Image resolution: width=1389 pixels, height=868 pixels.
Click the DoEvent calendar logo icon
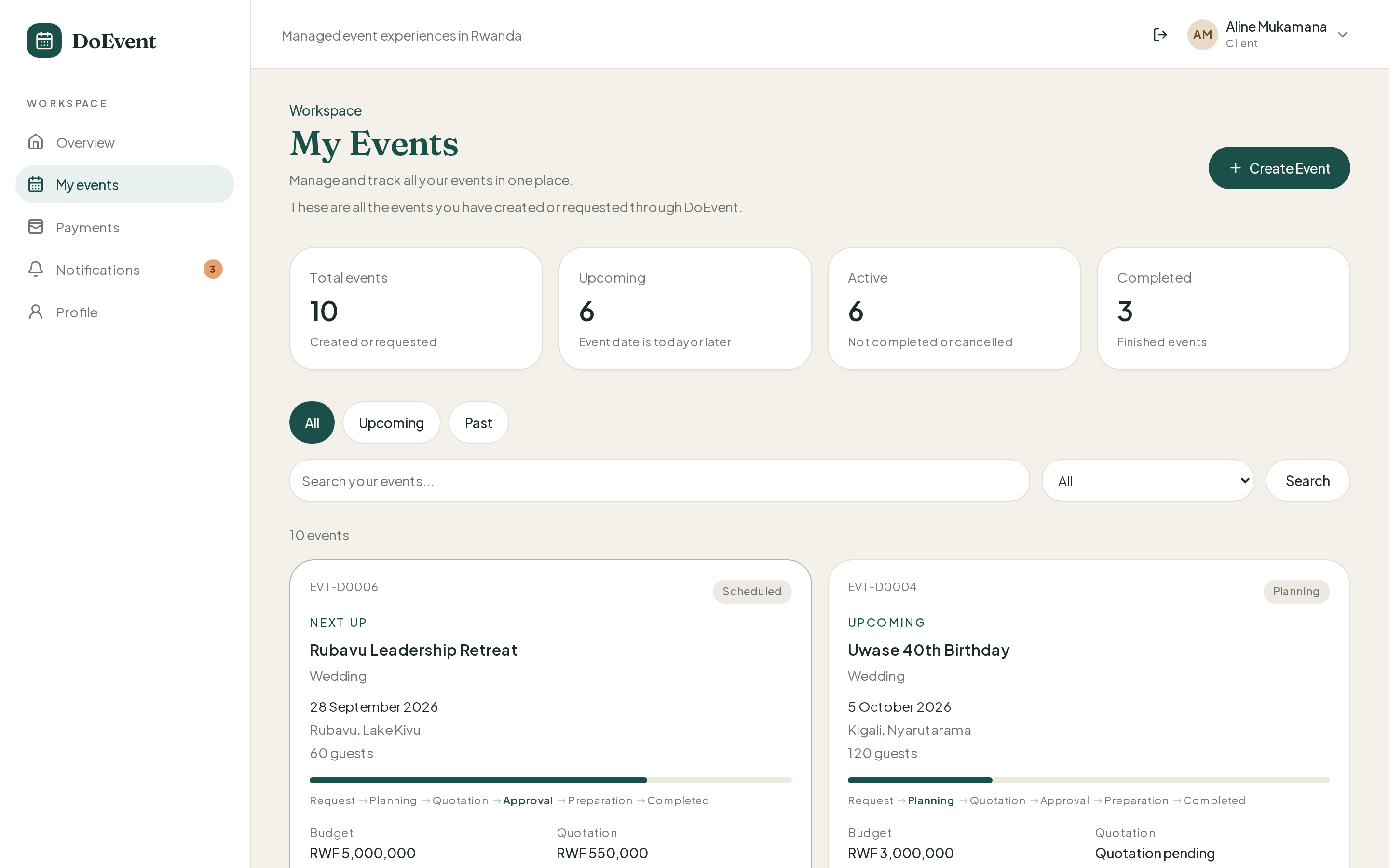(x=44, y=41)
